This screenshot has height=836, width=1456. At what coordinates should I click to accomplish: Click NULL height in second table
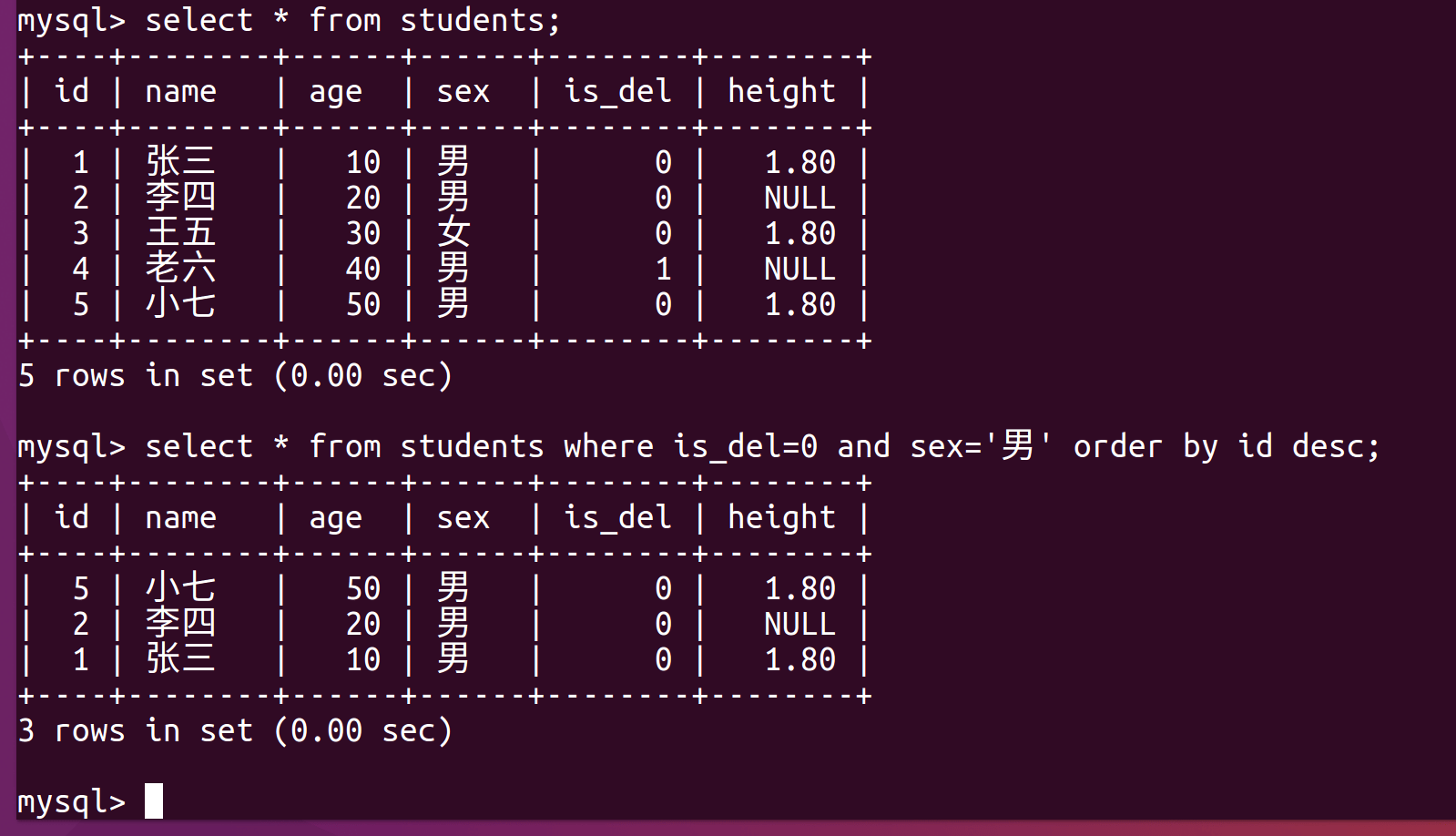(800, 624)
